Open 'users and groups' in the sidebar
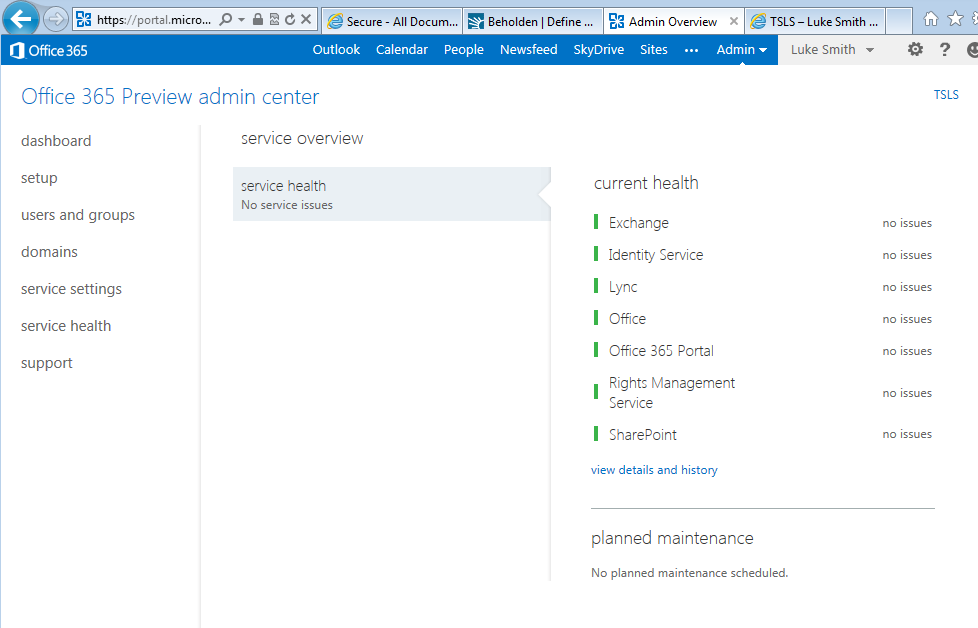 click(x=78, y=215)
